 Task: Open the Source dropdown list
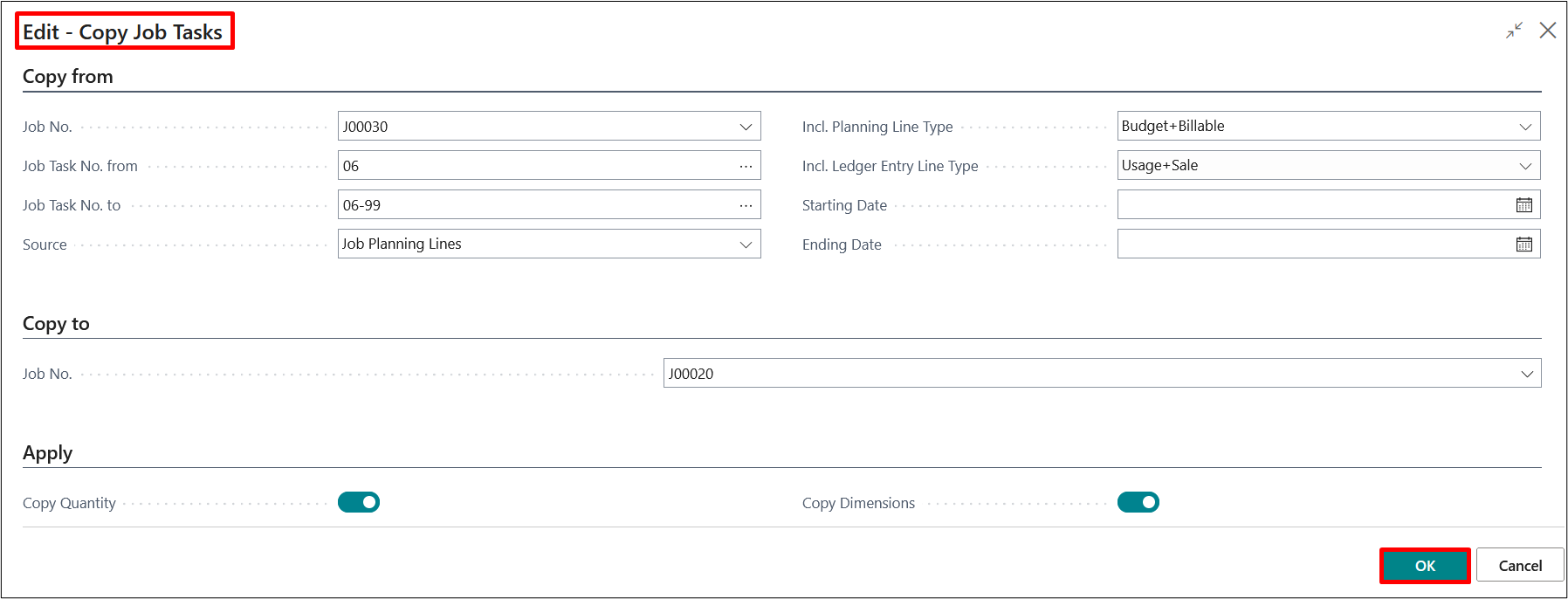(746, 244)
